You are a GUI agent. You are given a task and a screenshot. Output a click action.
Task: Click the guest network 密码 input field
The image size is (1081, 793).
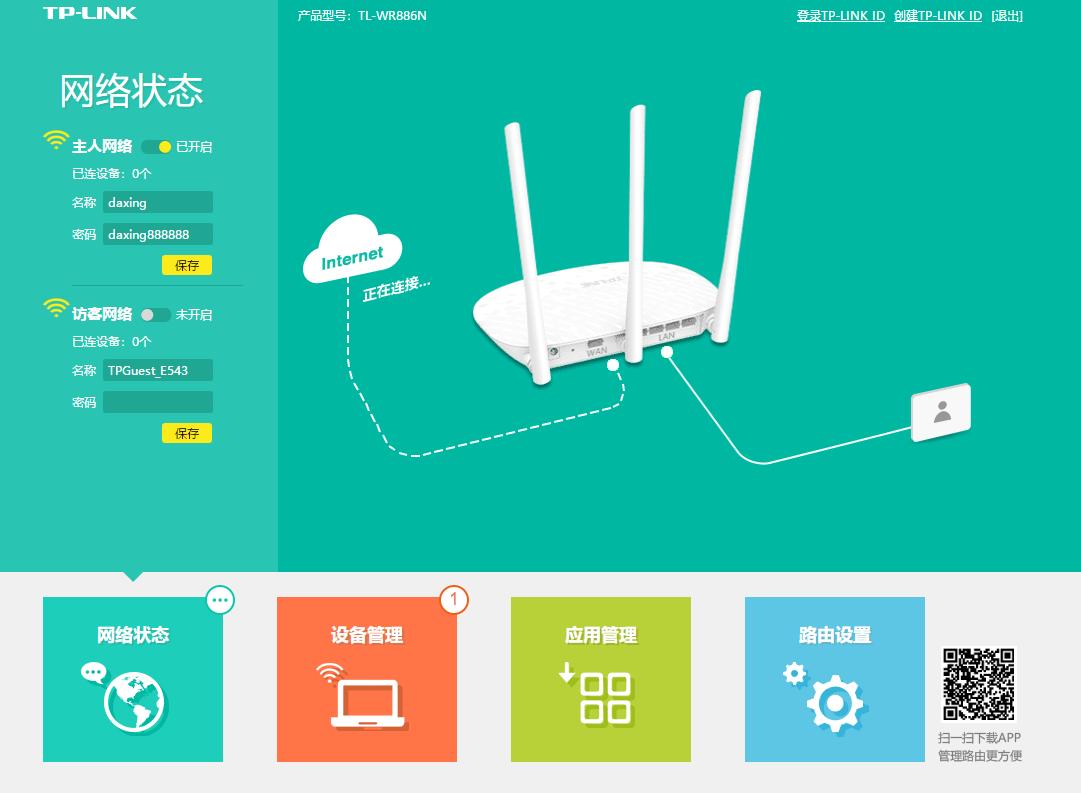157,402
